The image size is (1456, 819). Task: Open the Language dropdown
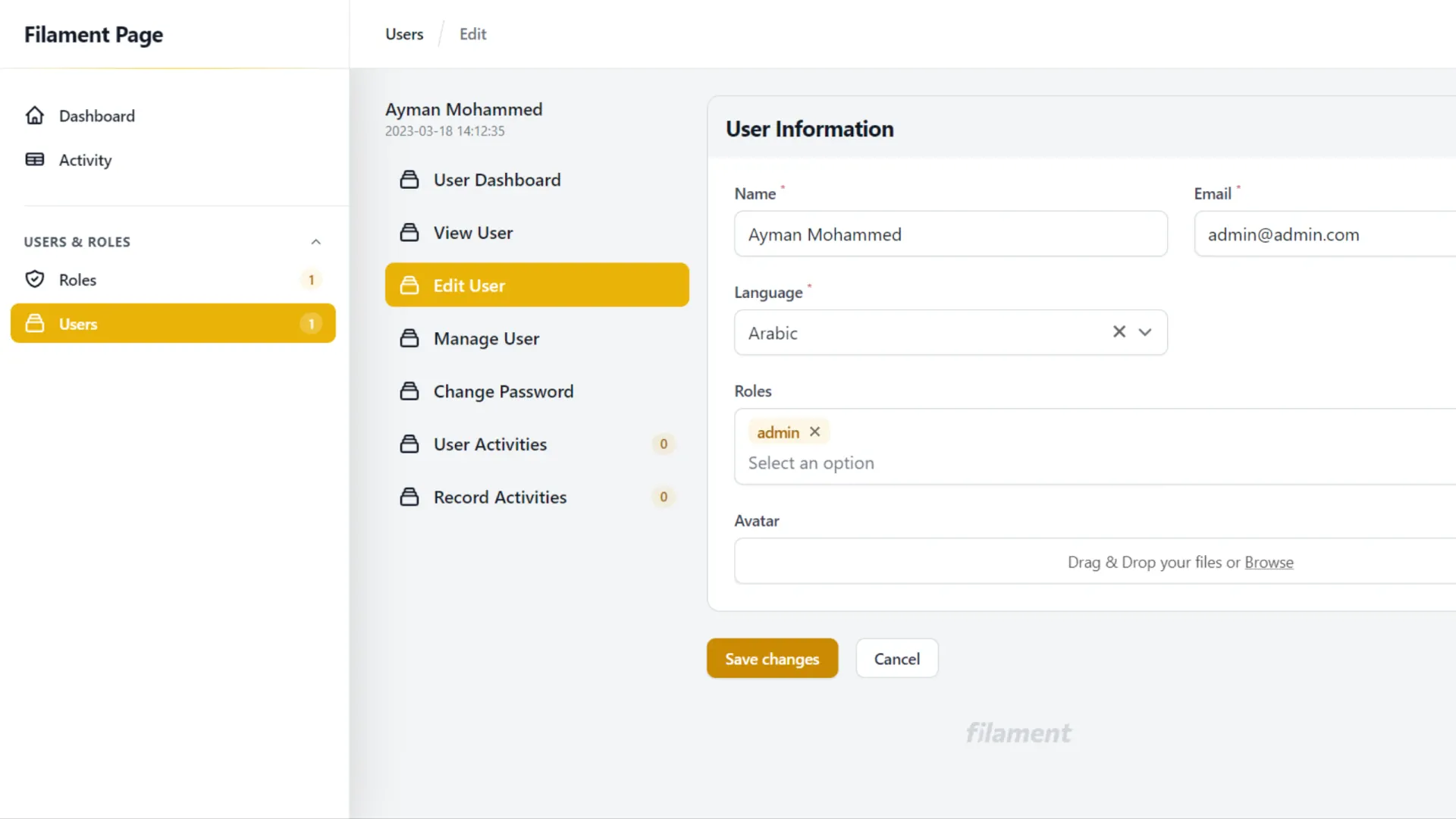[1145, 332]
